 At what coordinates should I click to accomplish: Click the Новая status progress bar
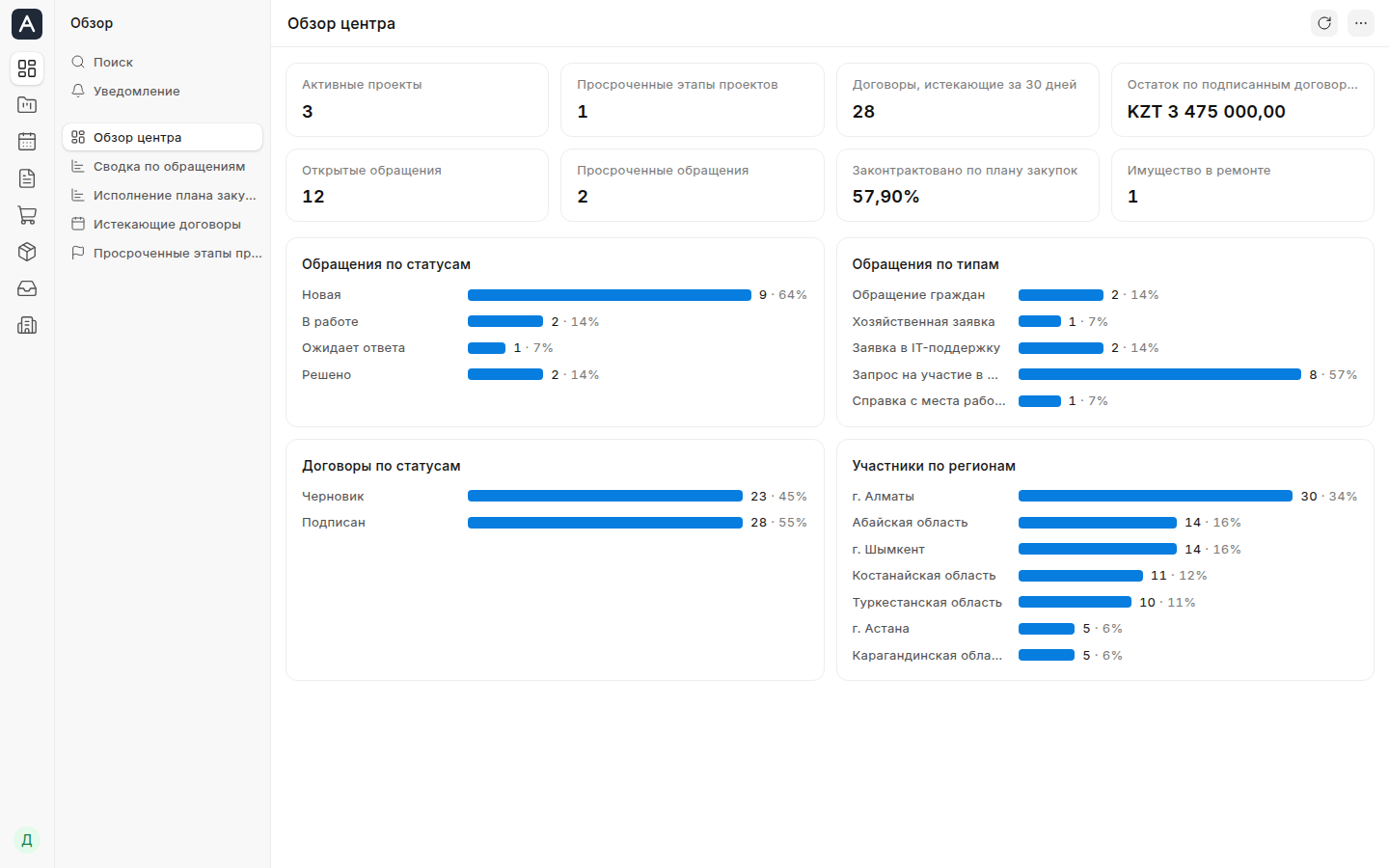pos(610,295)
